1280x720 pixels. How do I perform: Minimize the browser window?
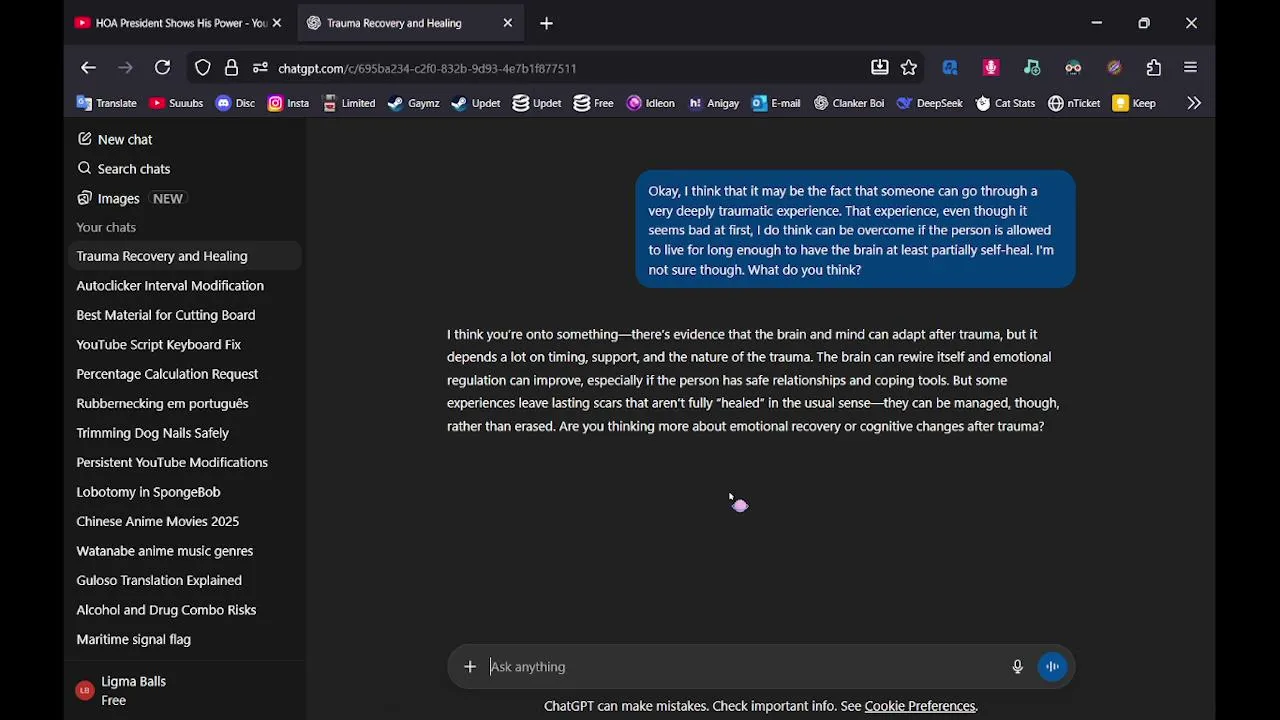1097,23
